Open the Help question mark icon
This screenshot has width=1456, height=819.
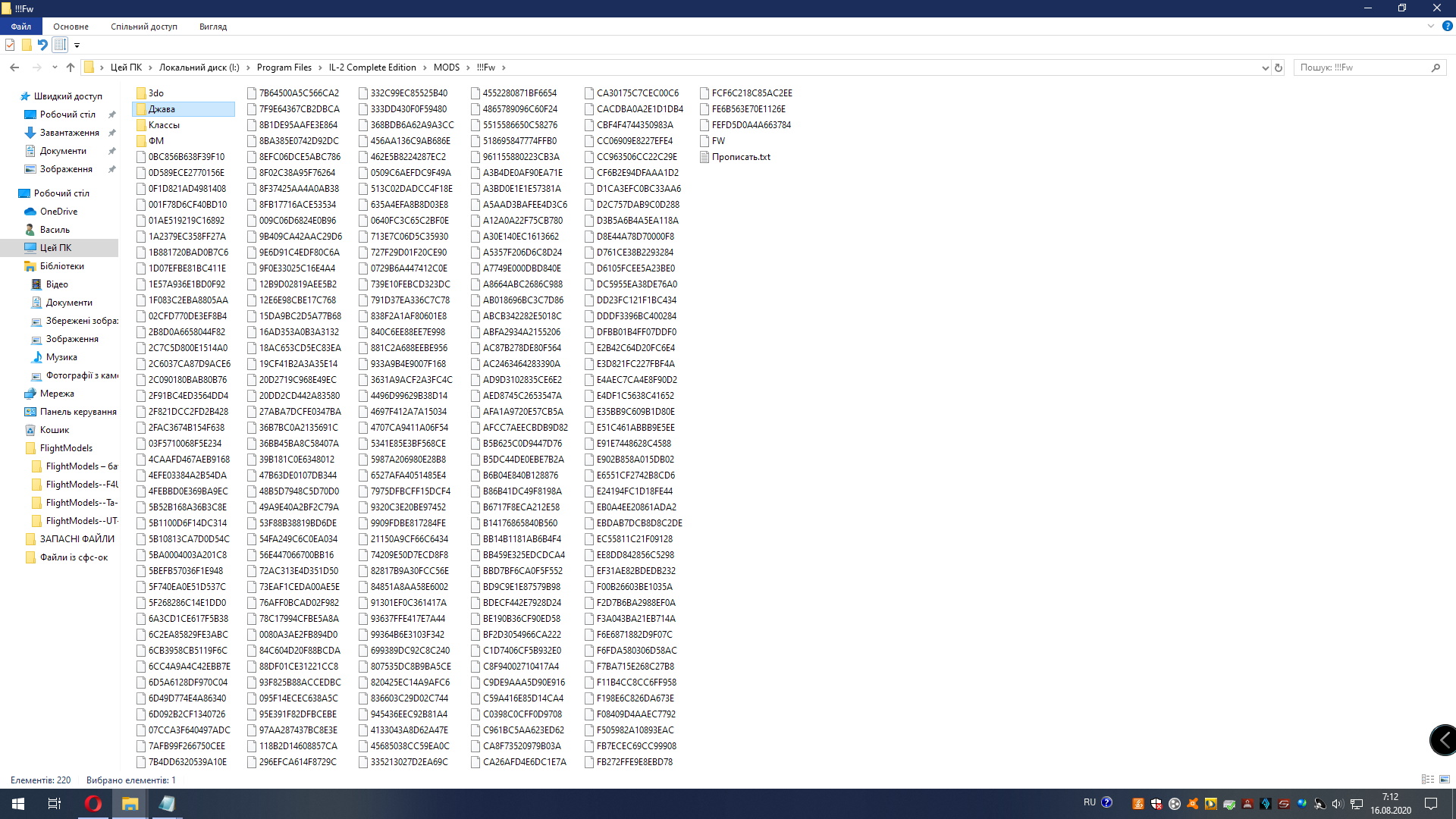point(1447,26)
